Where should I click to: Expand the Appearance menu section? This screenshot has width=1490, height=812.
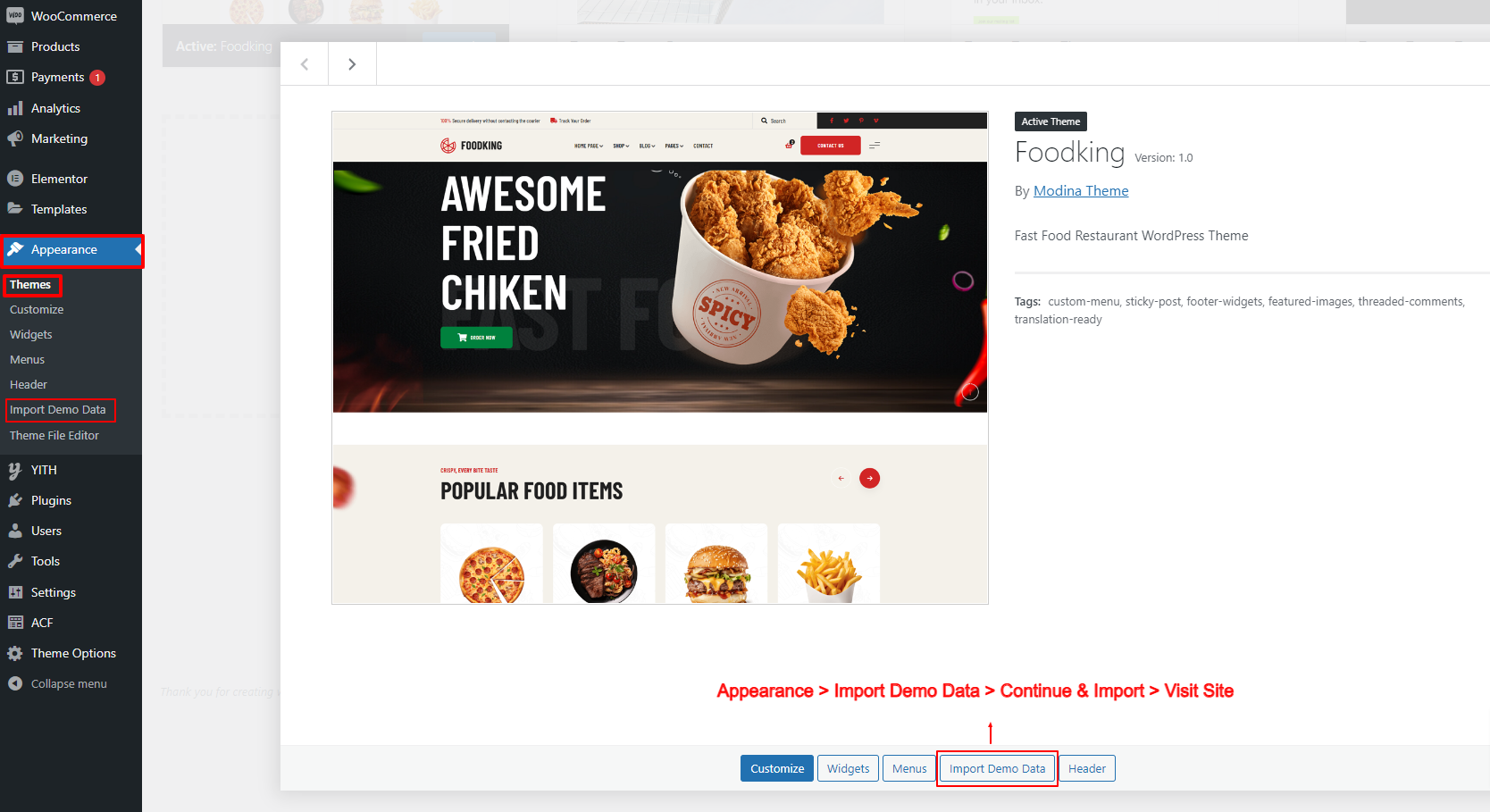71,250
